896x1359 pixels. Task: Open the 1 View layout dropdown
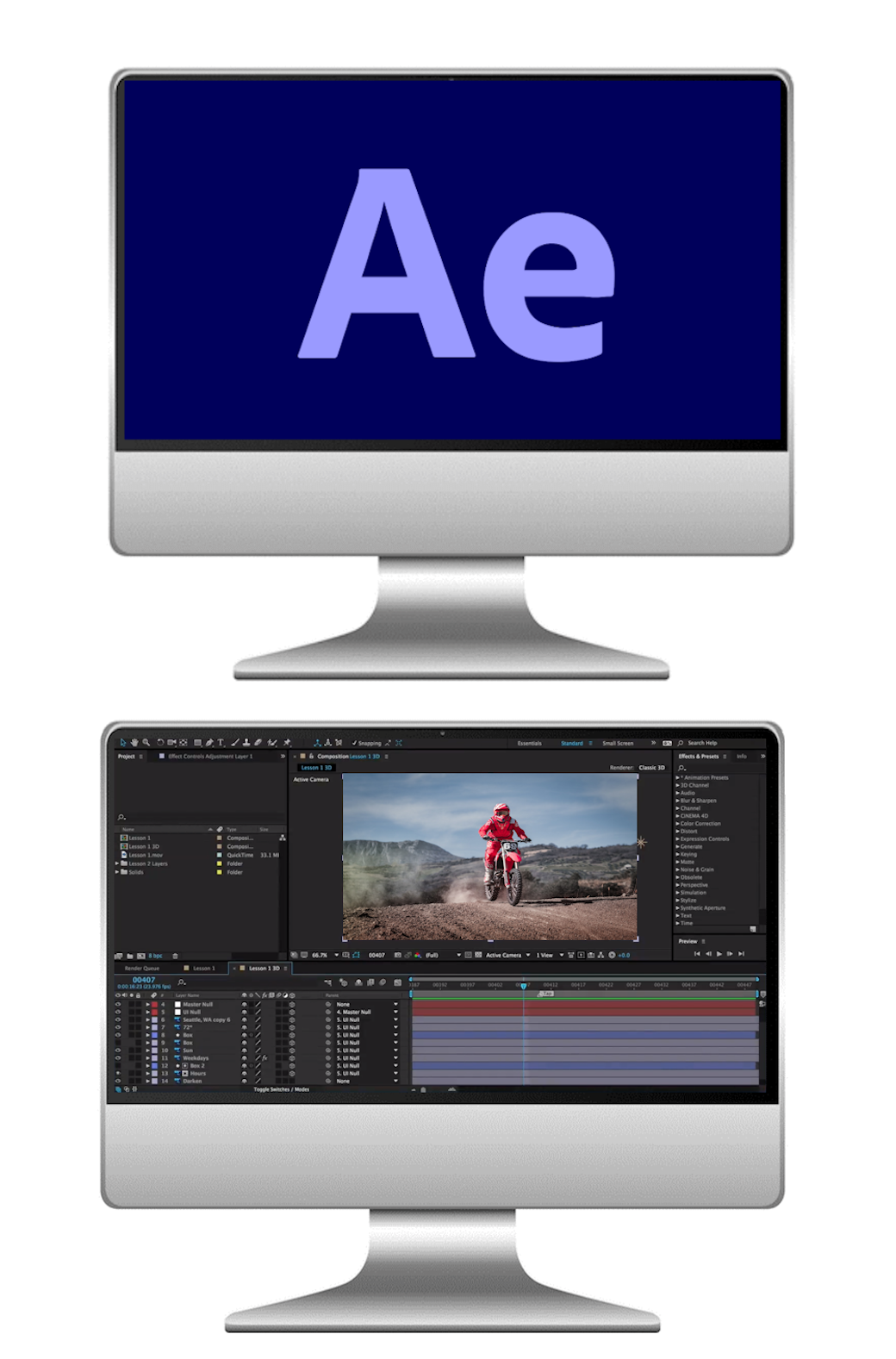coord(550,955)
